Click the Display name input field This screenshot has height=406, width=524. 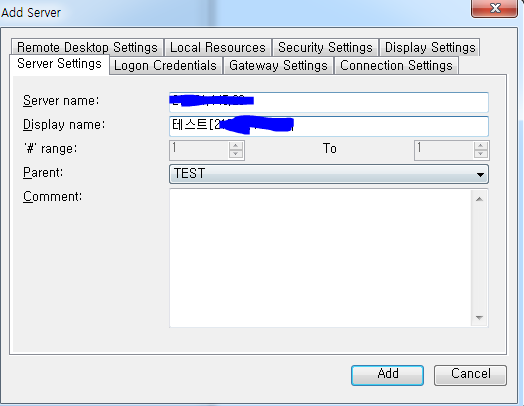[329, 126]
